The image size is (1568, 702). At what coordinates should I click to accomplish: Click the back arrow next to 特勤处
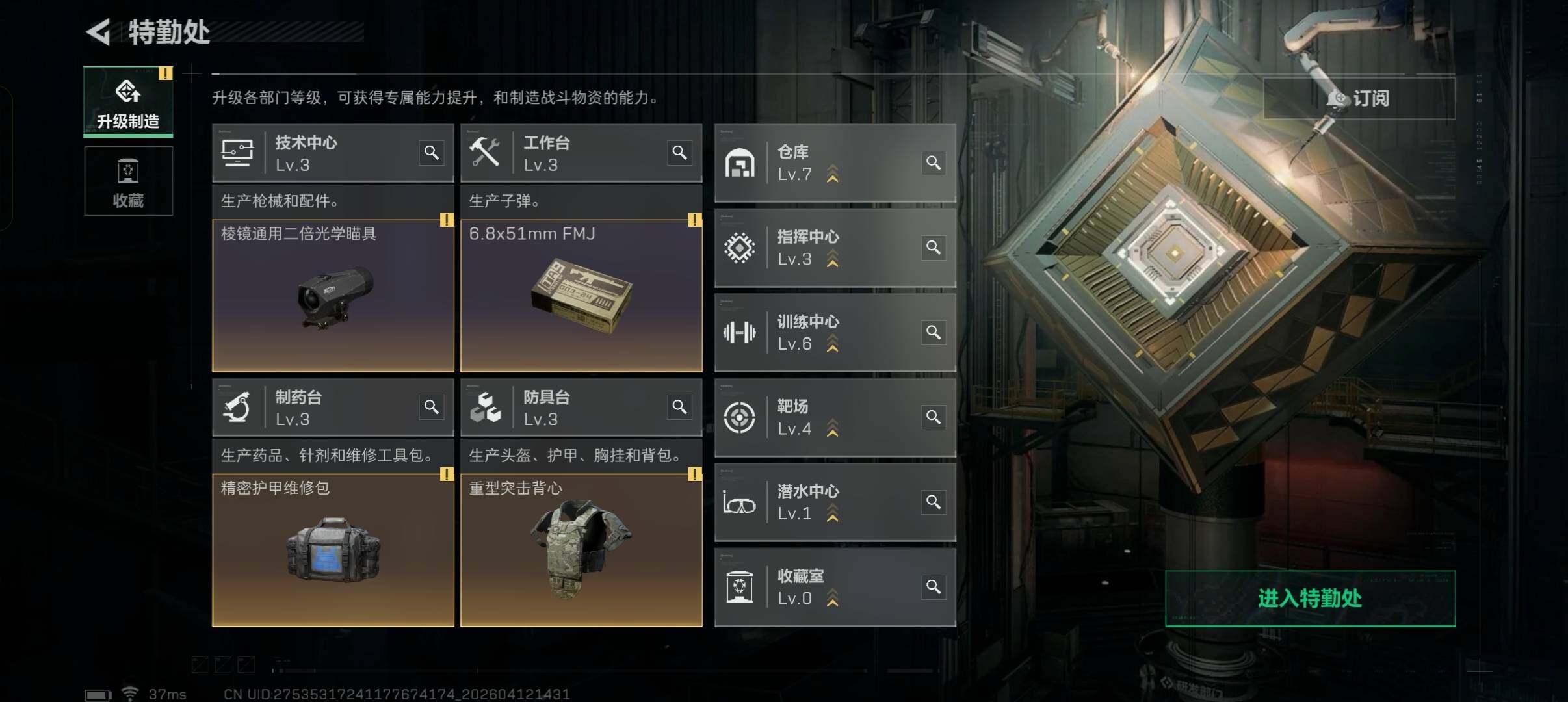pyautogui.click(x=99, y=32)
